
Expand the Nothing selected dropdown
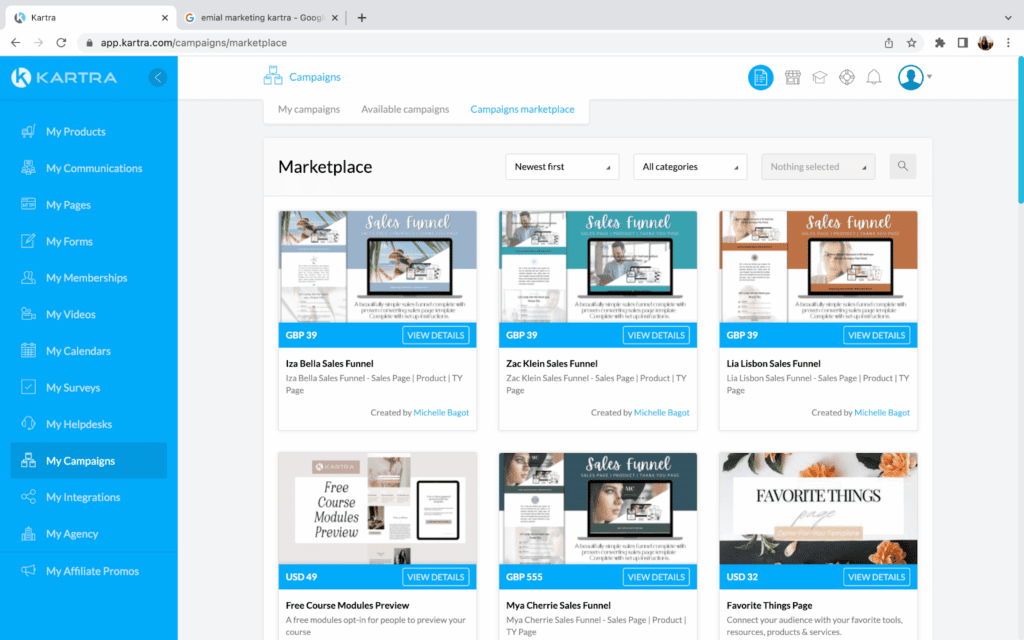click(818, 167)
